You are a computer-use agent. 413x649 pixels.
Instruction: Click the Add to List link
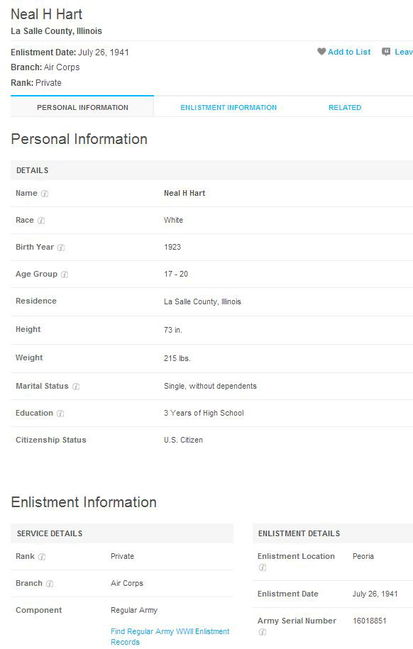tap(349, 52)
